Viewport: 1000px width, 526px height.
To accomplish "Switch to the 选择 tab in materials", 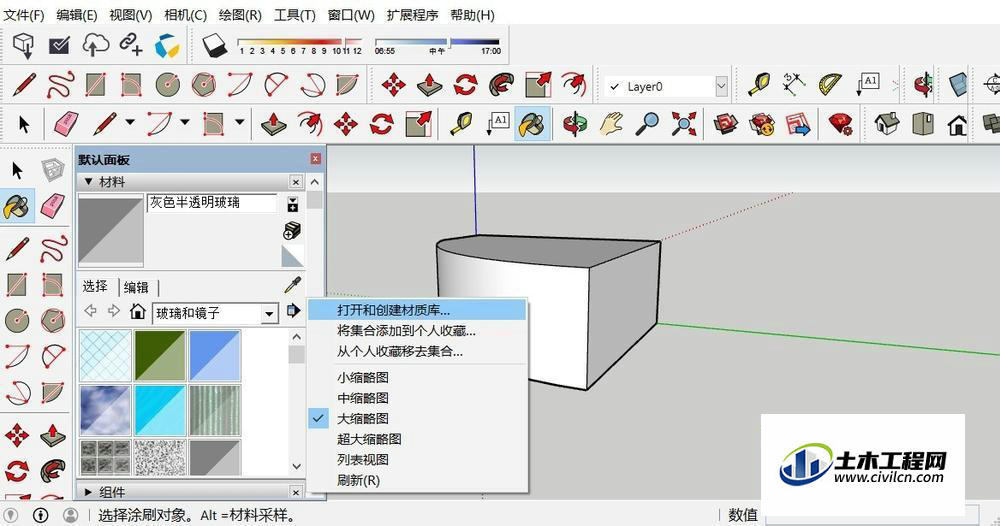I will coord(96,286).
